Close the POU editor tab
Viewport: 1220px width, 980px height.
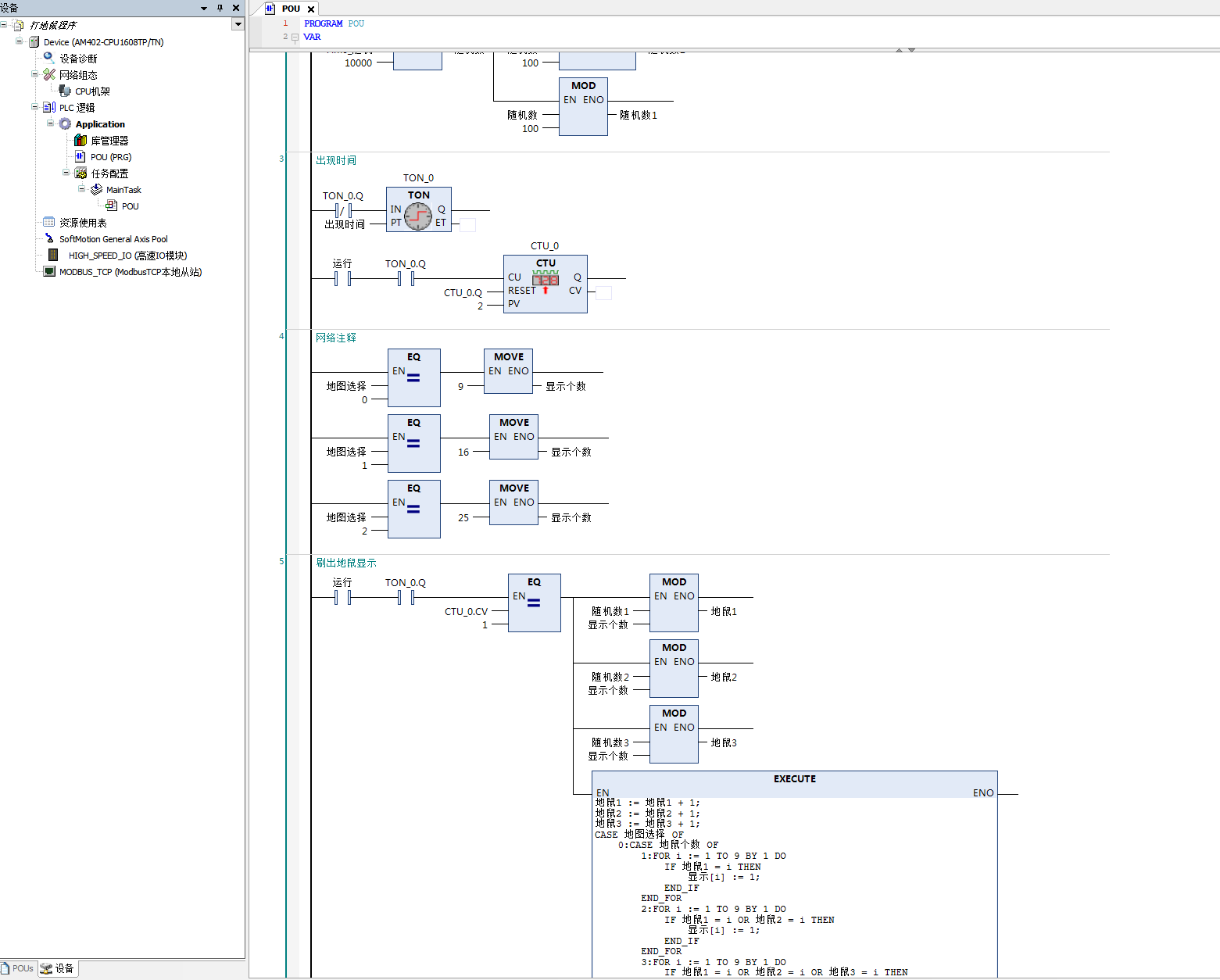(311, 9)
